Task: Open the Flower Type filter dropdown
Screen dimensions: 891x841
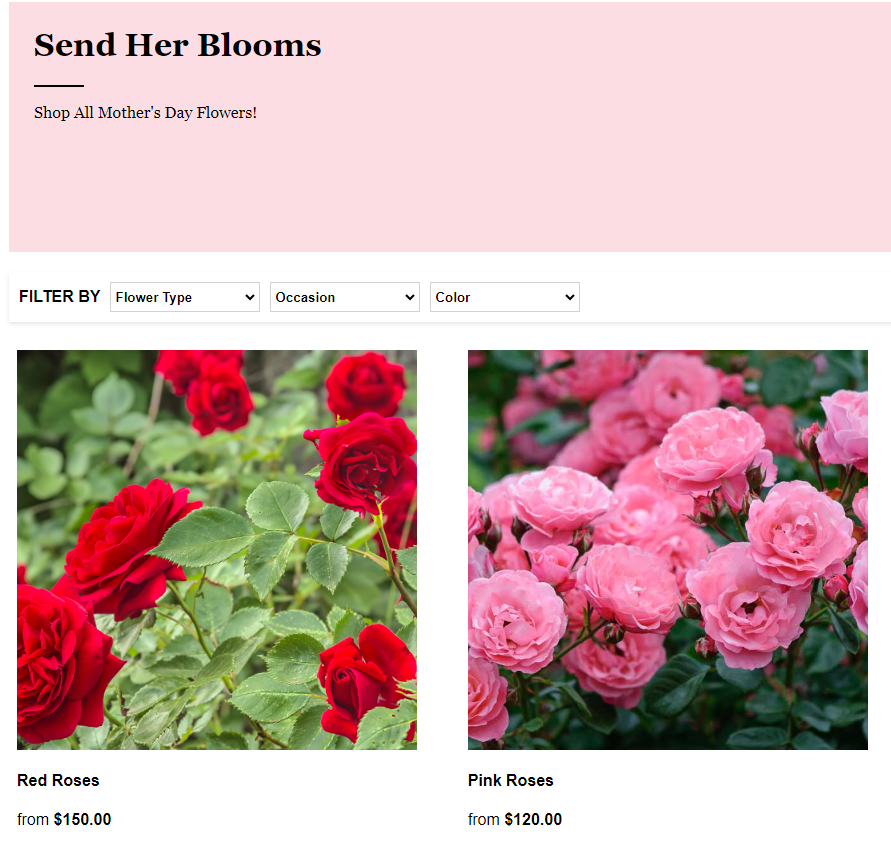Action: click(x=185, y=297)
